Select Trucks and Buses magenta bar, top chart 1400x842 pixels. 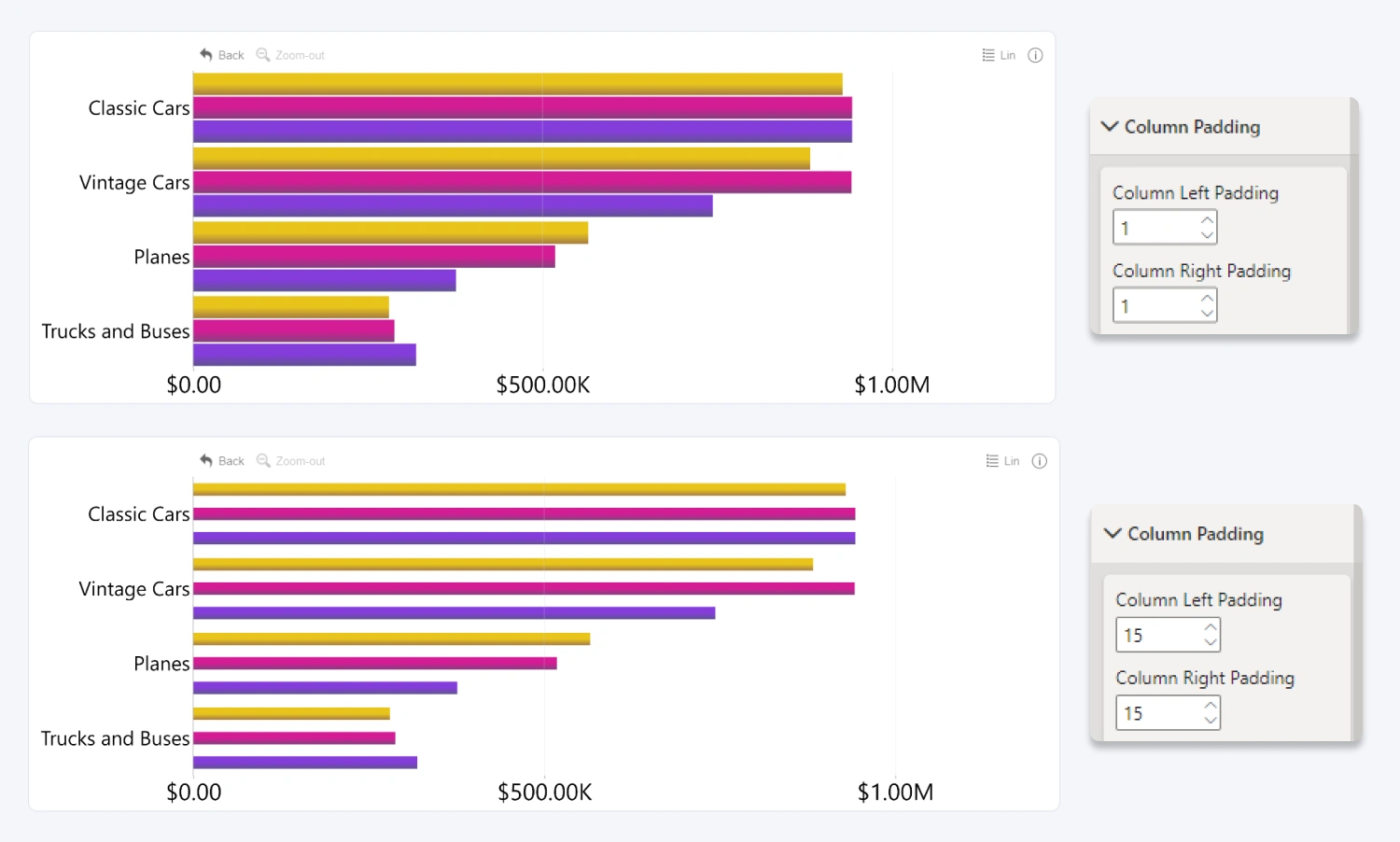click(294, 330)
